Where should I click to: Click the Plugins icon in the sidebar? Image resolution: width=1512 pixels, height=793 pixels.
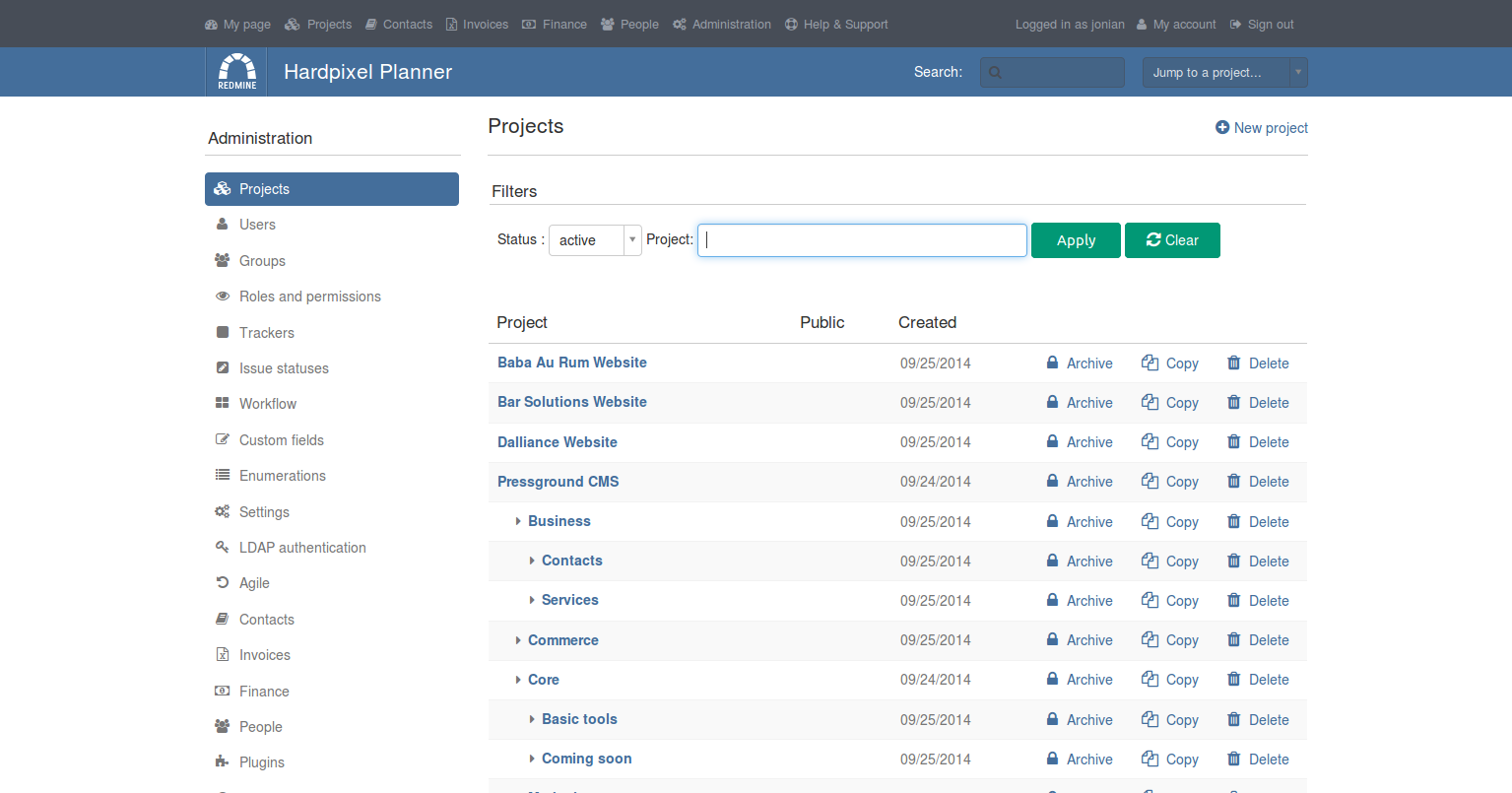point(223,761)
